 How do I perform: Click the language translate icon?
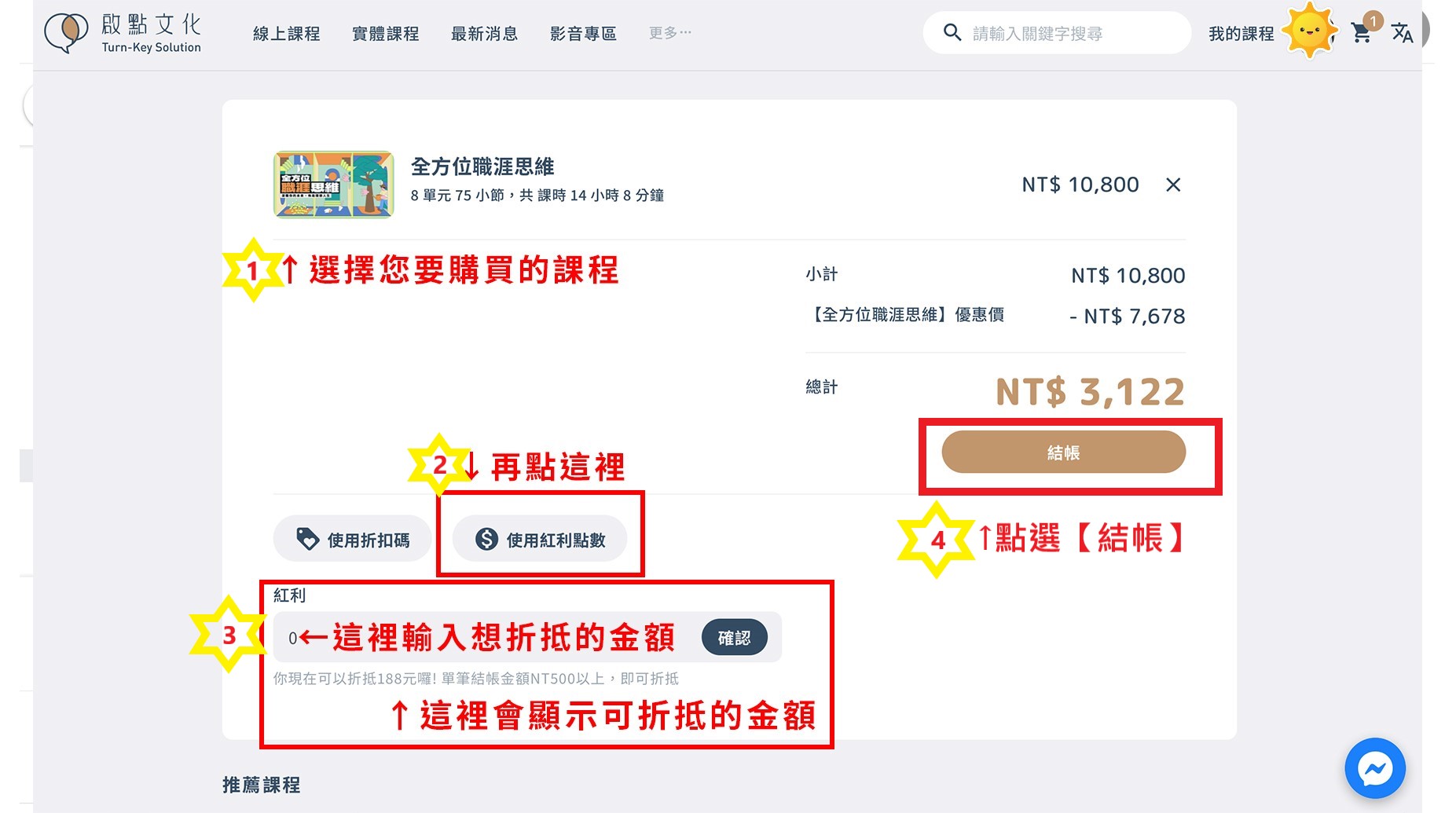[1402, 33]
